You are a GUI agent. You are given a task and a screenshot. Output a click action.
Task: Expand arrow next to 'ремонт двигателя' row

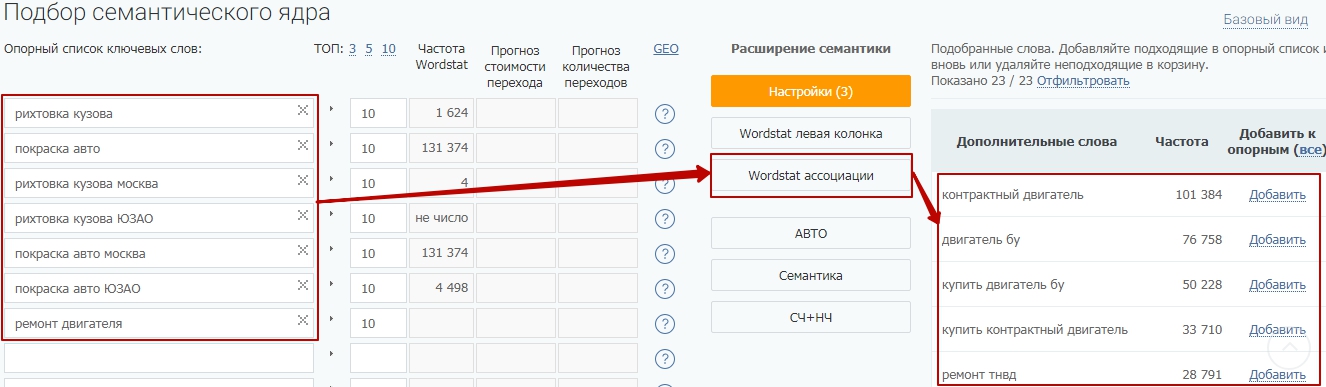click(332, 318)
